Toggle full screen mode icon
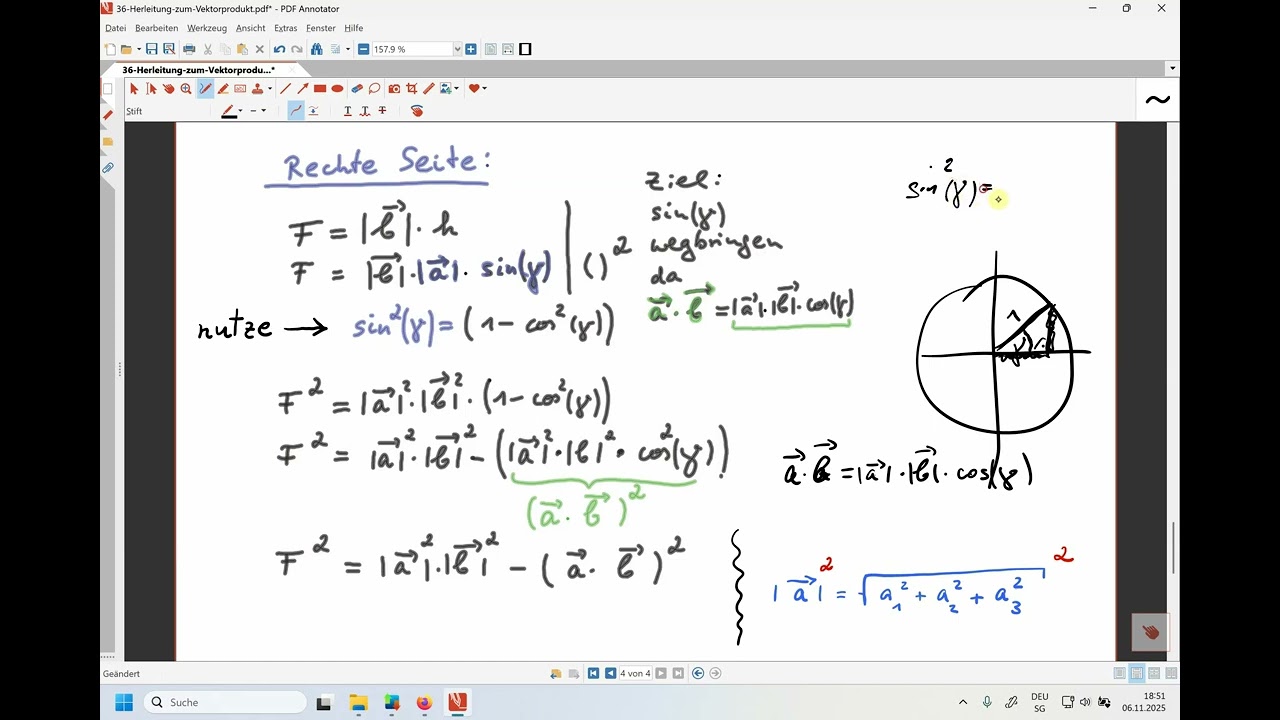 [526, 49]
